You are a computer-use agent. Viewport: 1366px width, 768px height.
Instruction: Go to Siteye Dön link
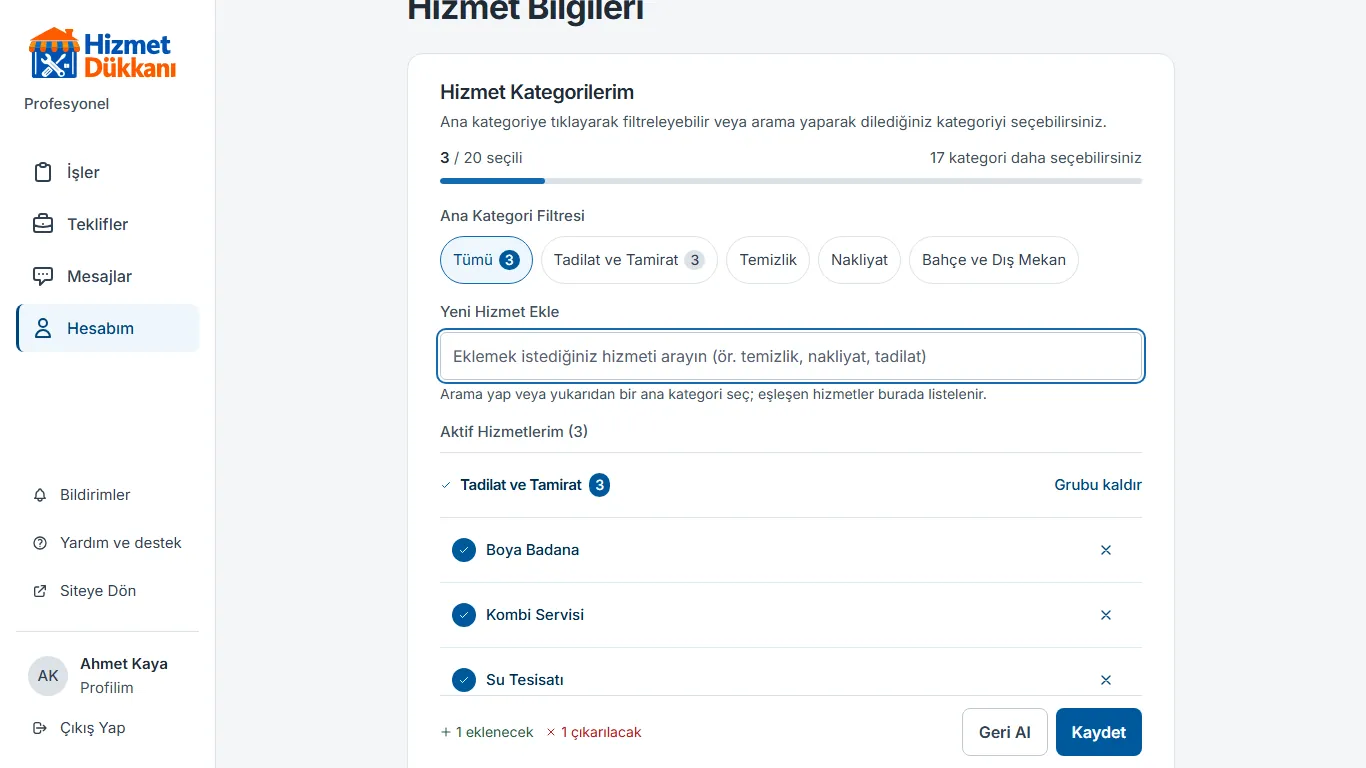[108, 591]
